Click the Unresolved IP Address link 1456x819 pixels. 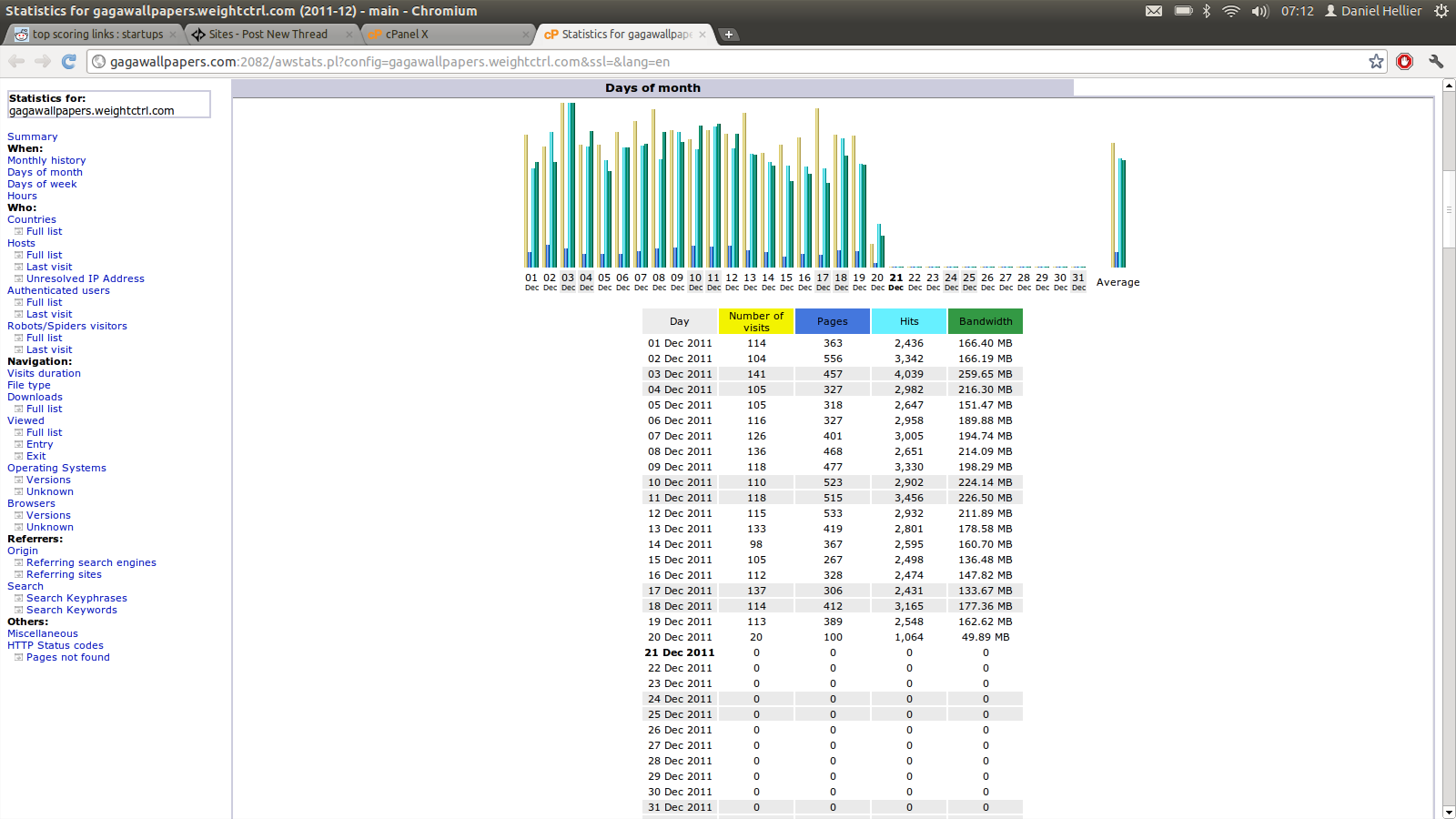click(86, 278)
